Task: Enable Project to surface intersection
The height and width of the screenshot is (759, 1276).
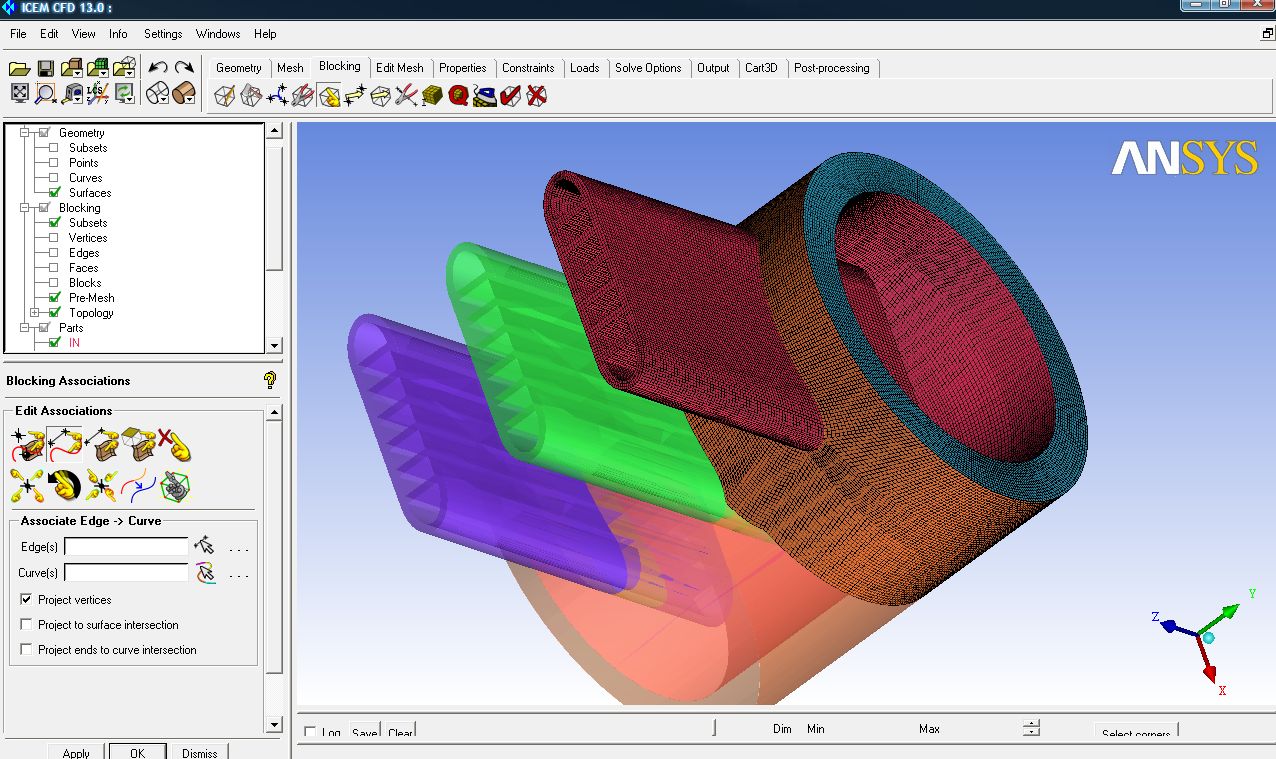Action: click(x=26, y=625)
